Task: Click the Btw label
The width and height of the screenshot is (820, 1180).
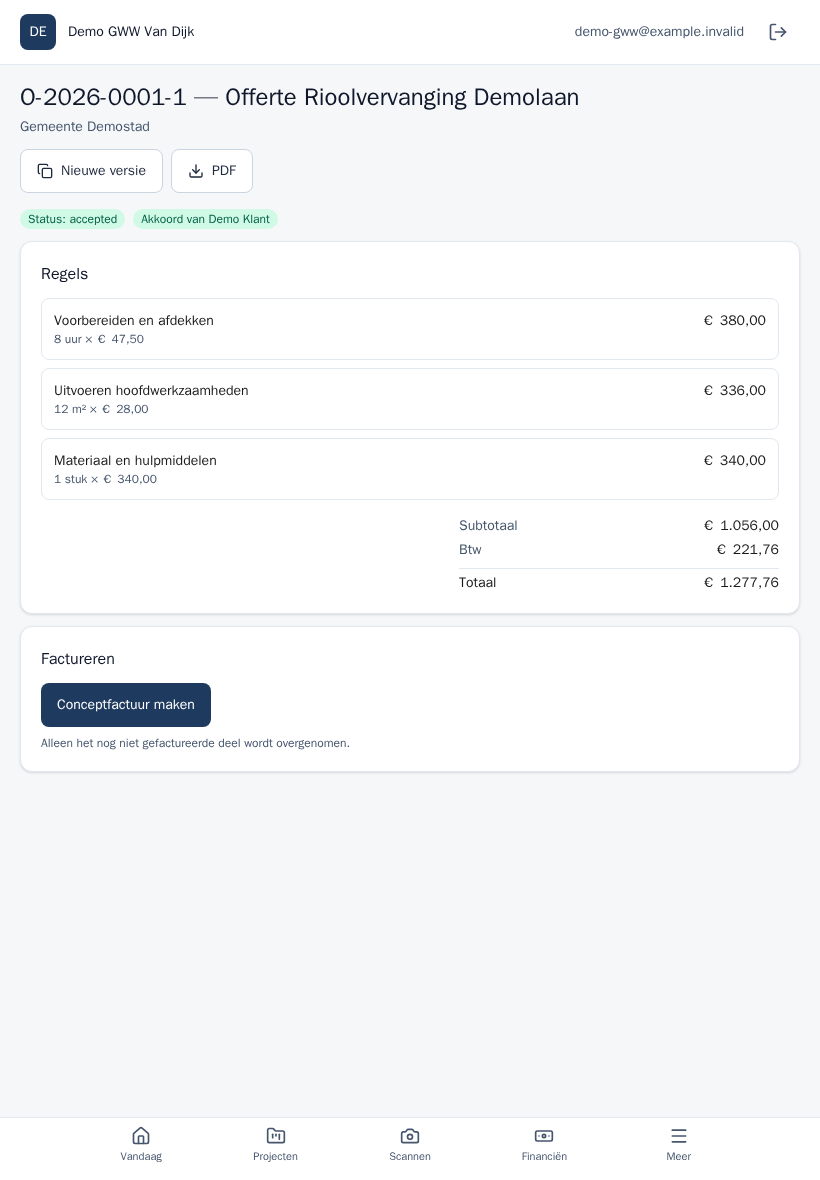Action: [x=470, y=549]
